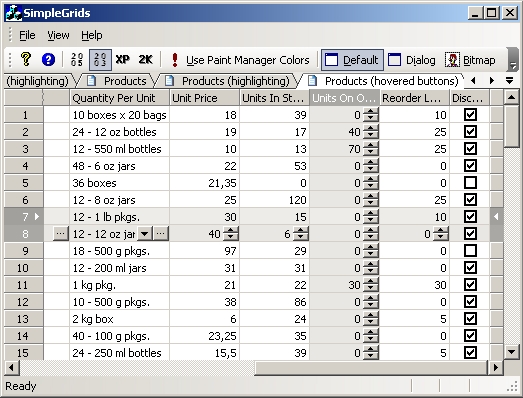Check Discontinued box in row 9
The height and width of the screenshot is (398, 523).
click(x=470, y=251)
